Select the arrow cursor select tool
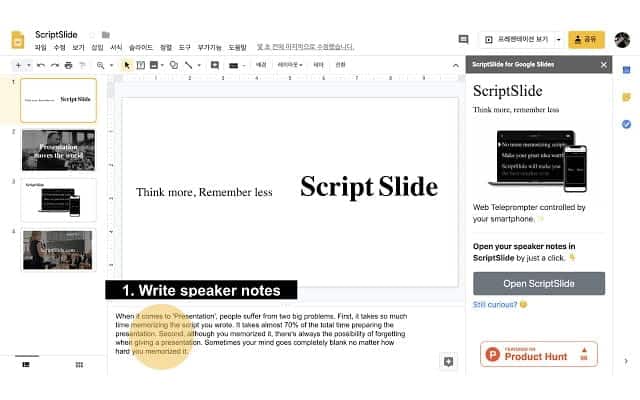The height and width of the screenshot is (400, 640). pos(127,65)
